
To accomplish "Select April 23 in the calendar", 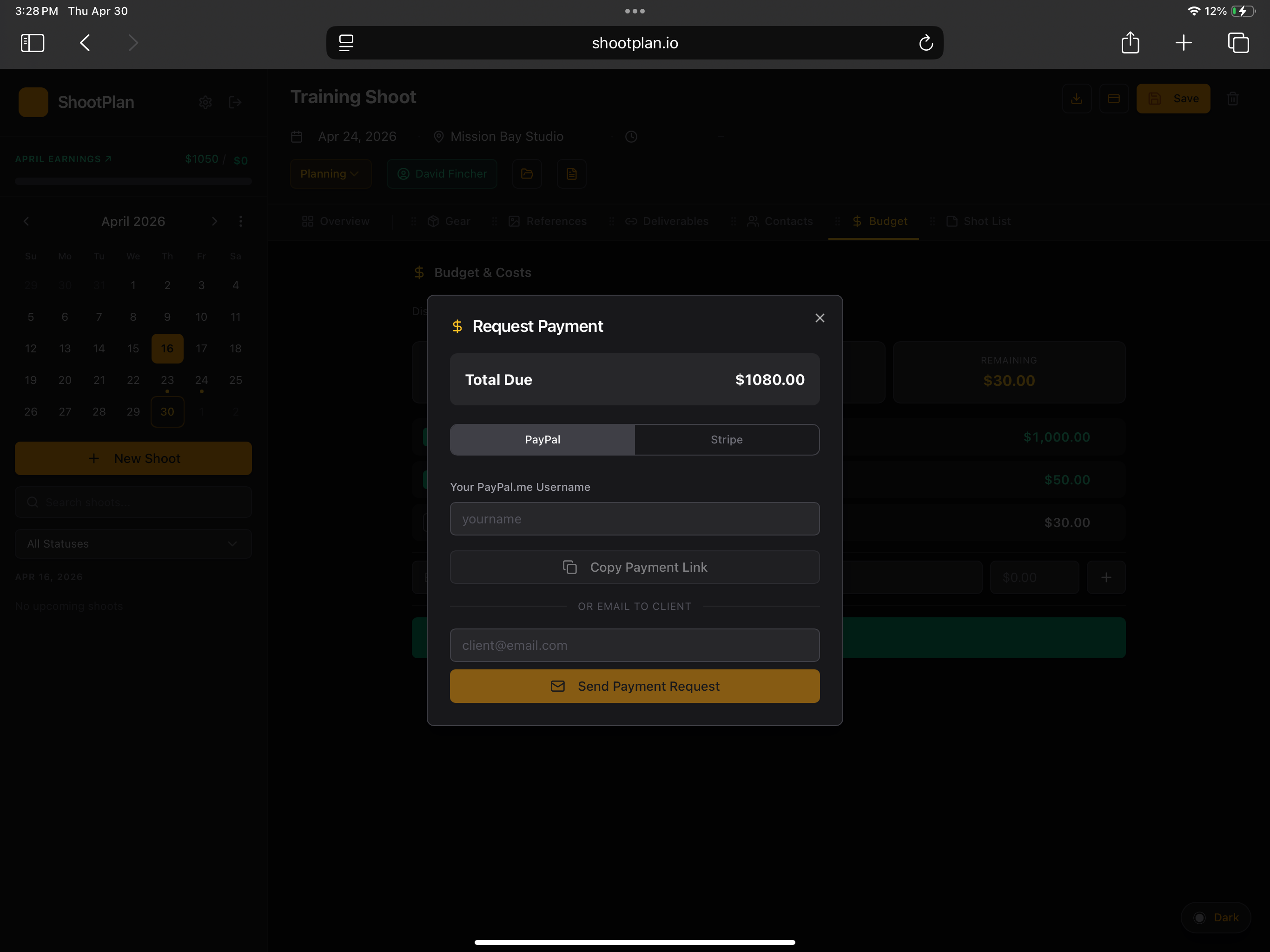I will 168,380.
